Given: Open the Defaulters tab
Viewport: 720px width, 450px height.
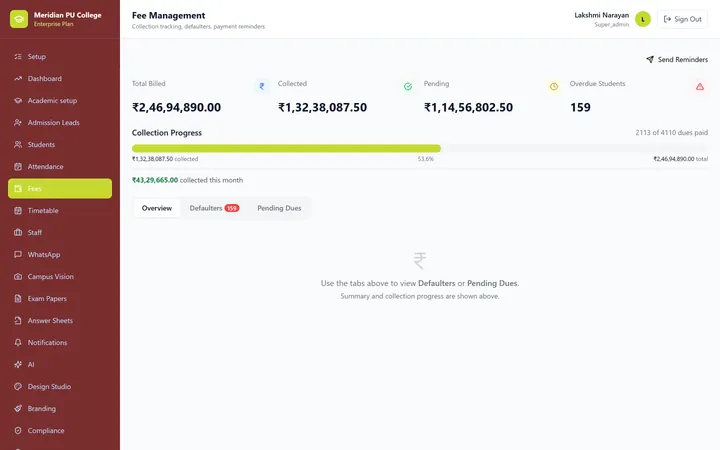Looking at the screenshot, I should coord(214,208).
